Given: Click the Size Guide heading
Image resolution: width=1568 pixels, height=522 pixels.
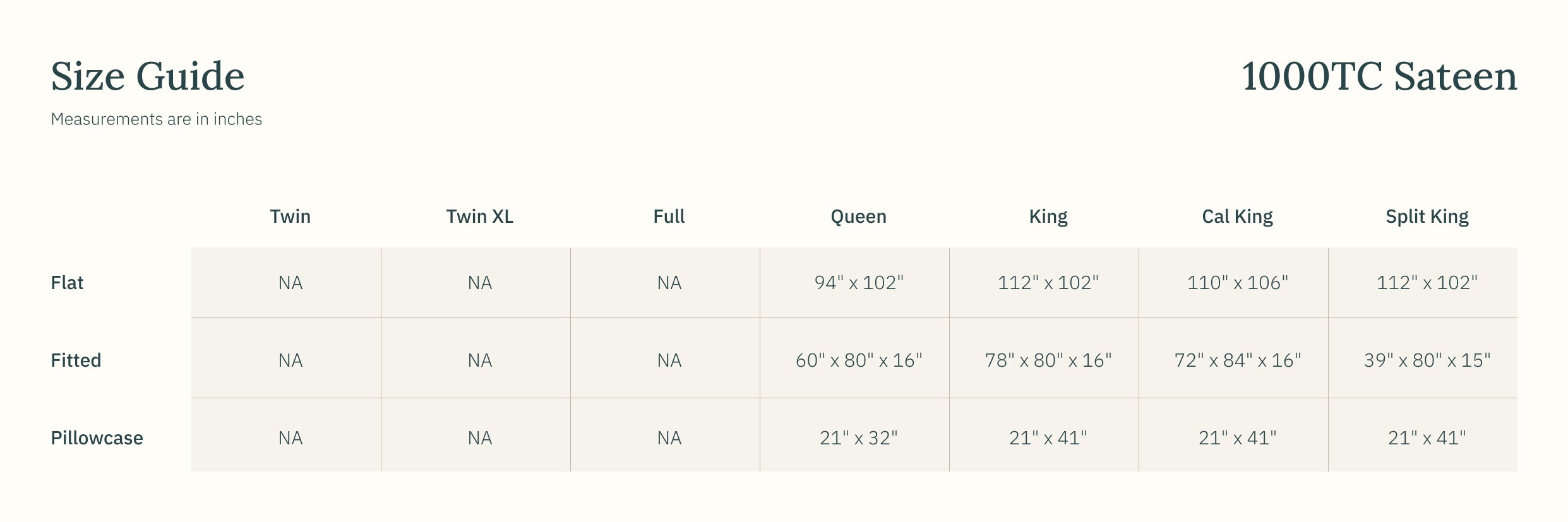Looking at the screenshot, I should [147, 76].
